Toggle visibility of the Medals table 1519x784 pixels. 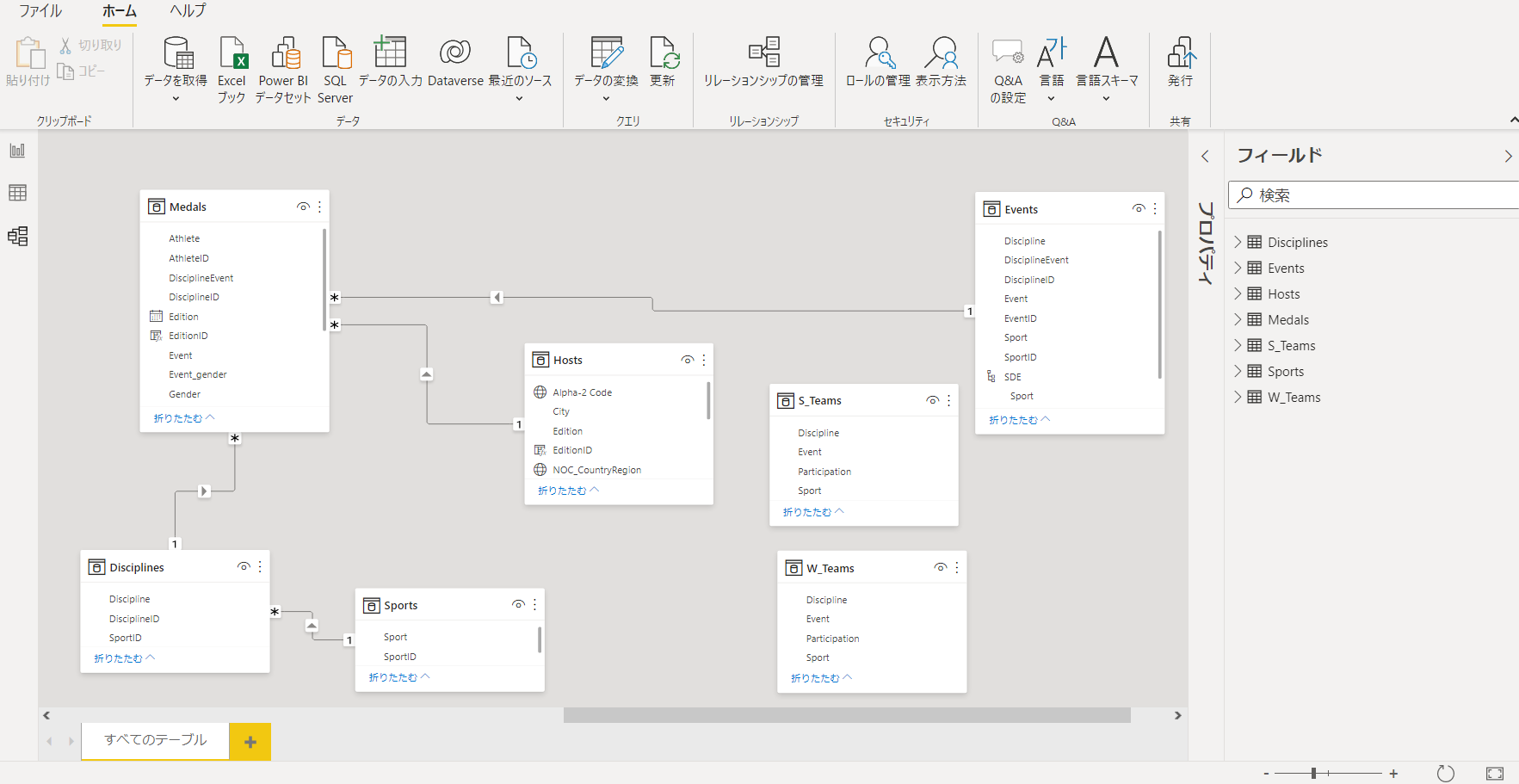[303, 207]
